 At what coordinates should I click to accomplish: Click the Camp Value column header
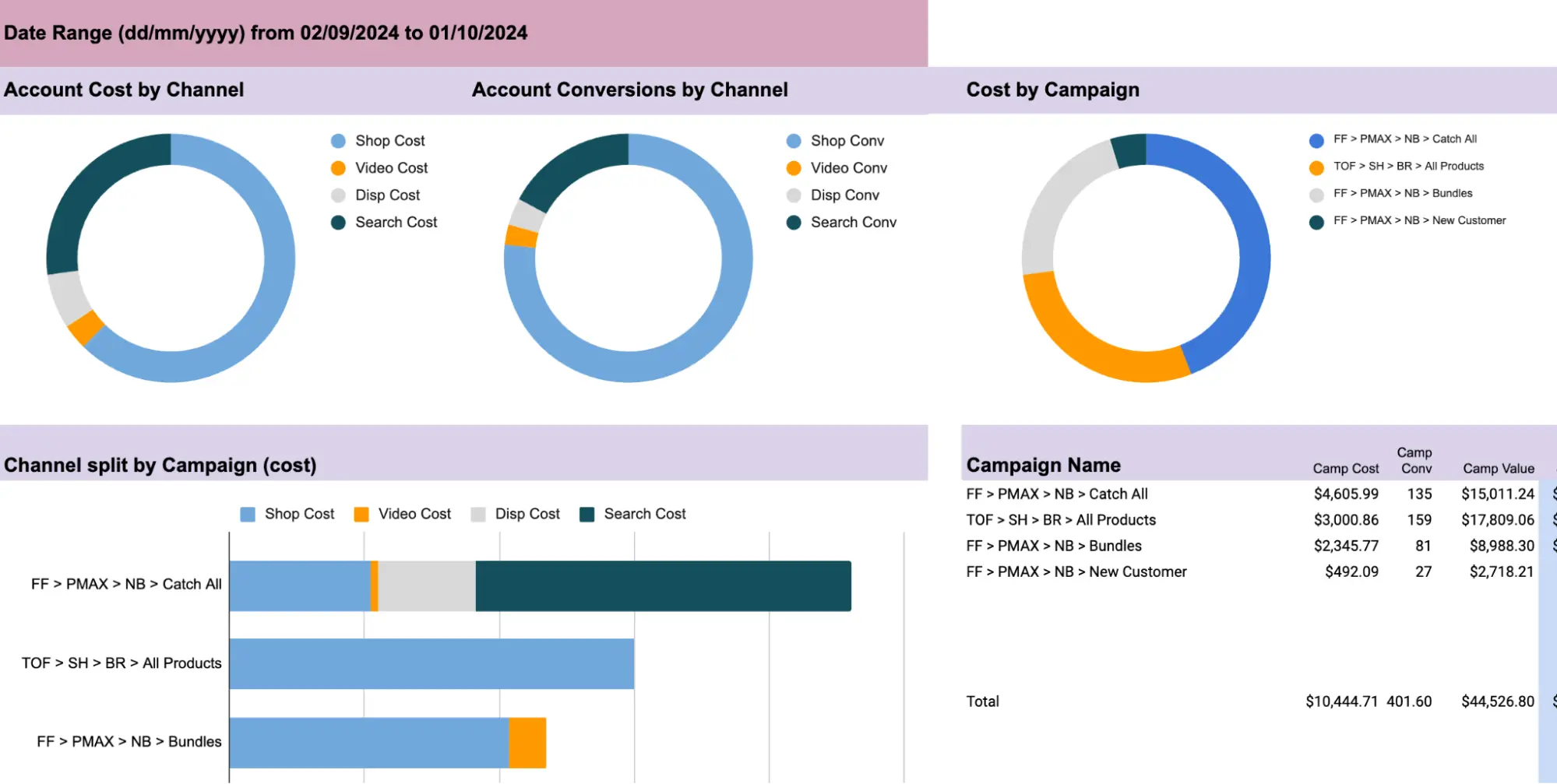pos(1499,469)
